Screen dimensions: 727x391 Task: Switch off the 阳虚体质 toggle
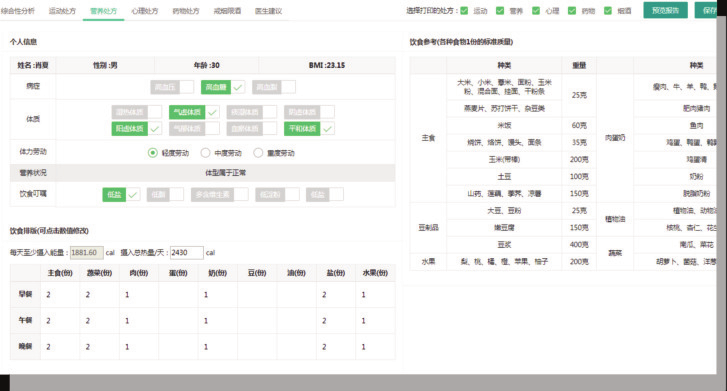pyautogui.click(x=136, y=128)
